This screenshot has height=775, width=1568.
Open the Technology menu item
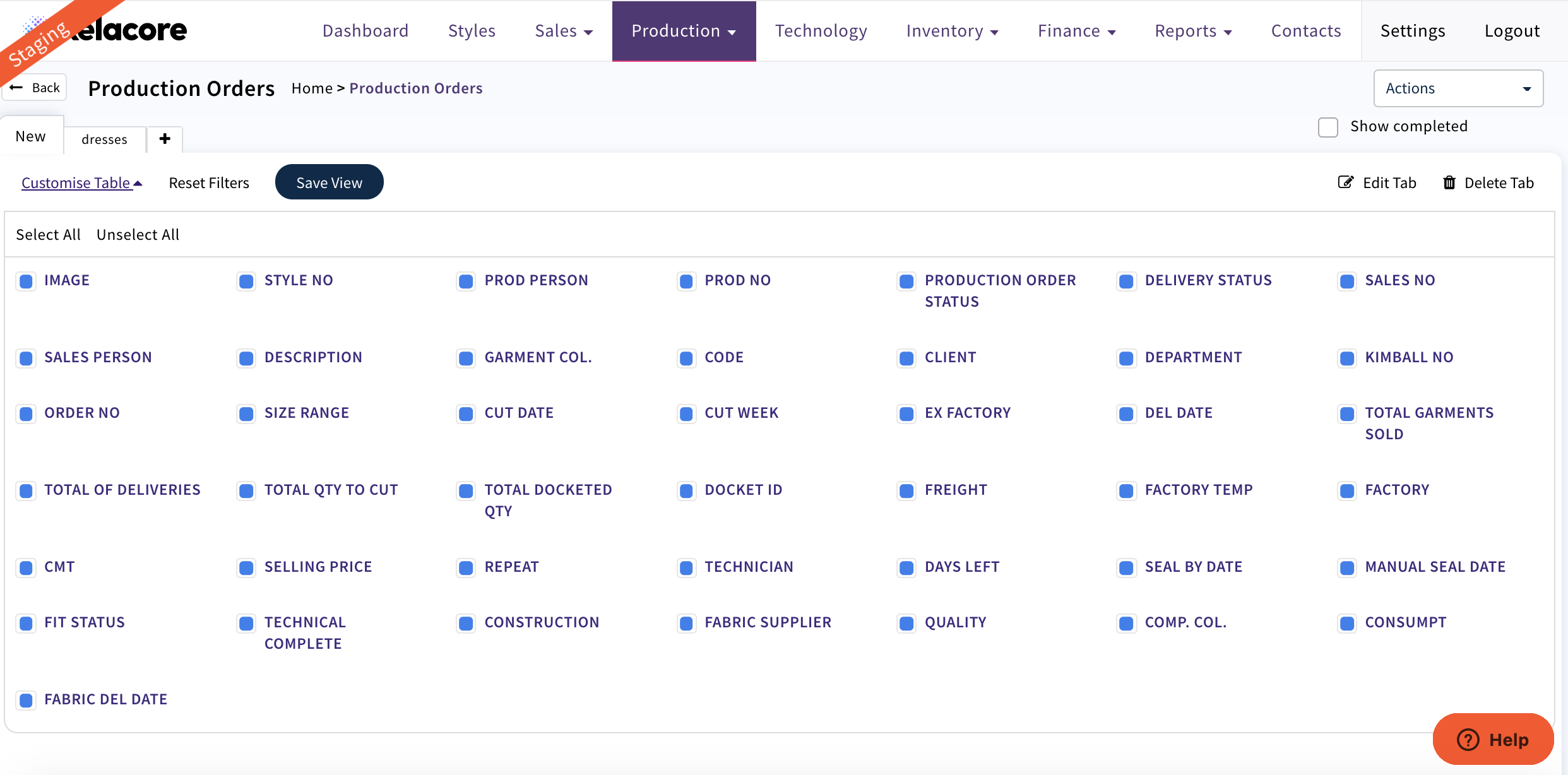click(x=821, y=30)
